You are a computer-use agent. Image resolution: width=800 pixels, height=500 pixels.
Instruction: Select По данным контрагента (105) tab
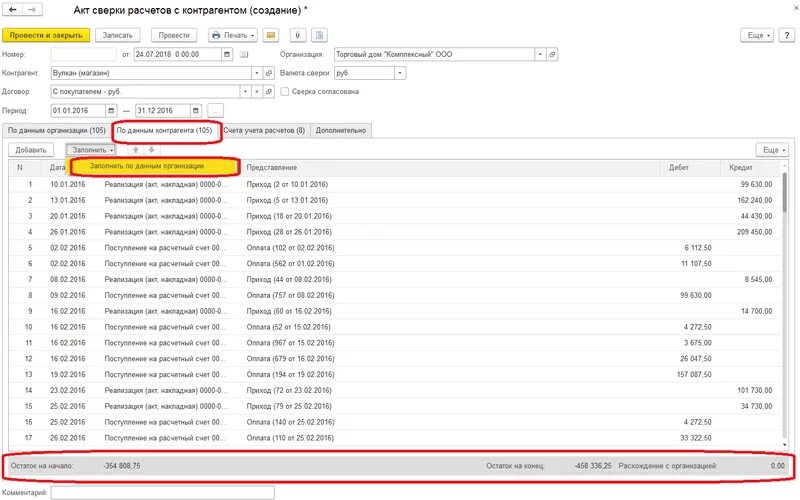coord(164,131)
